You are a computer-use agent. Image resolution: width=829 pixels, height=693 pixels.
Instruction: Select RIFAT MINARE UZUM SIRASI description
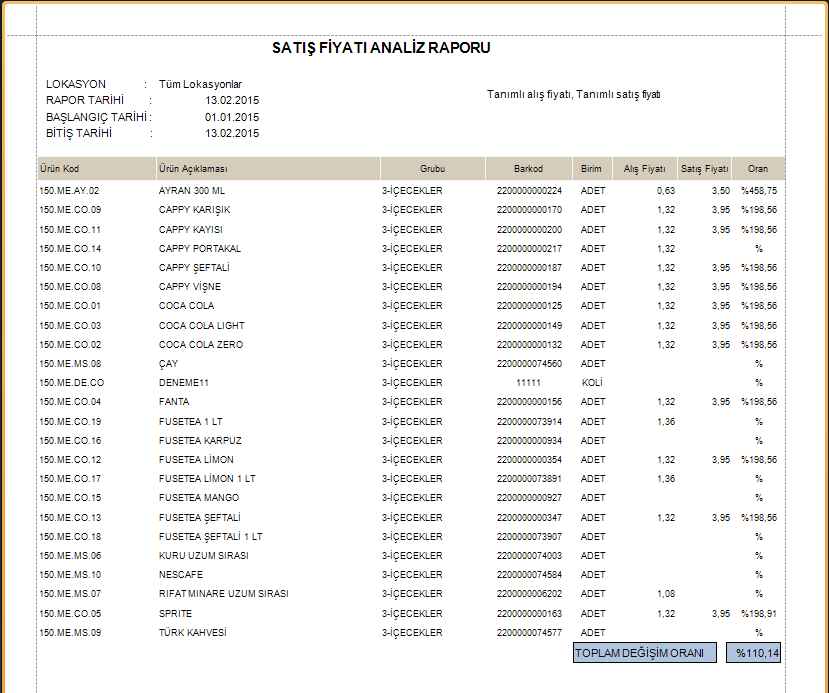click(x=224, y=594)
